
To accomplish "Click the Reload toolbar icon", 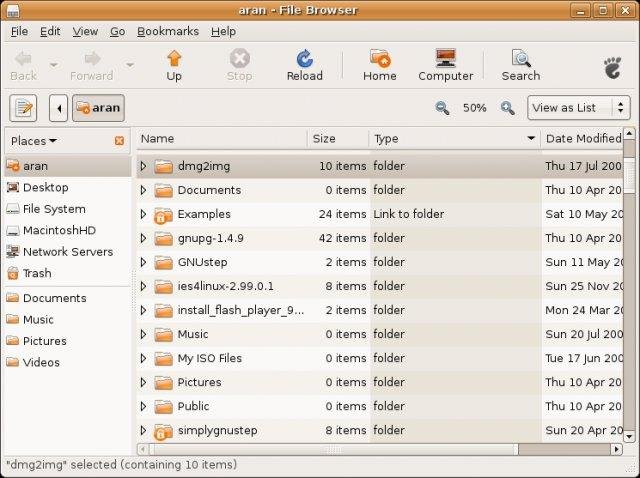I will coord(304,58).
